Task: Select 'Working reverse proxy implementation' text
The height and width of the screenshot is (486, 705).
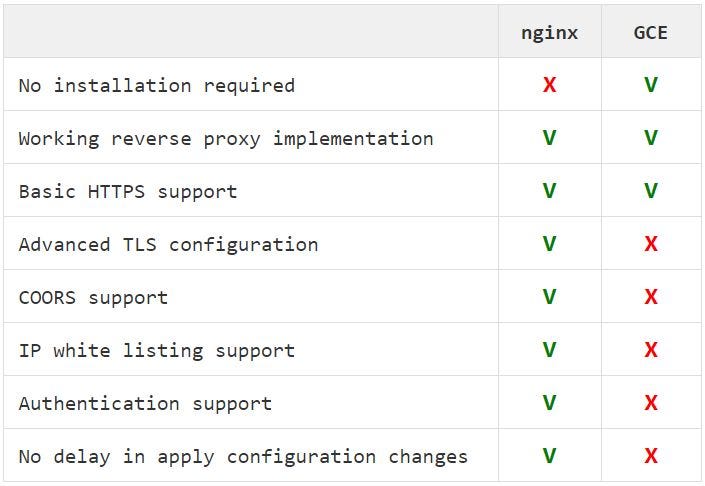Action: pyautogui.click(x=226, y=138)
